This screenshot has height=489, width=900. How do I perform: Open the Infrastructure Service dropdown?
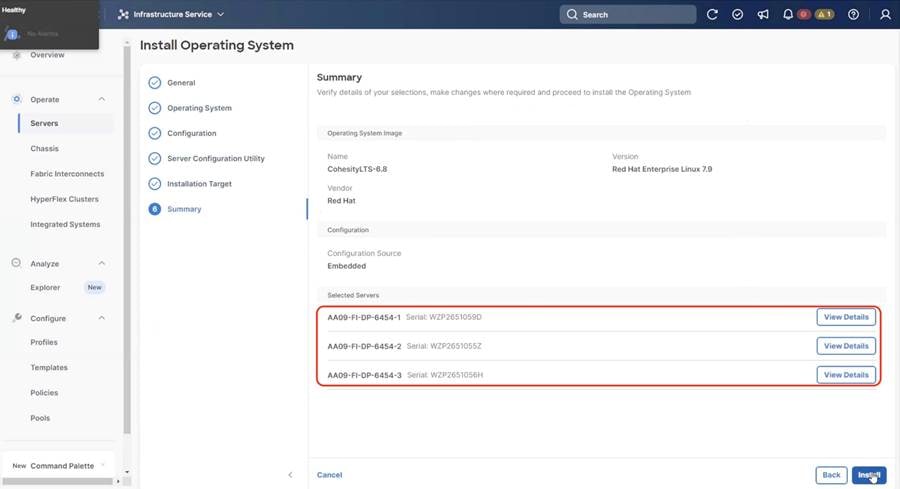(171, 15)
